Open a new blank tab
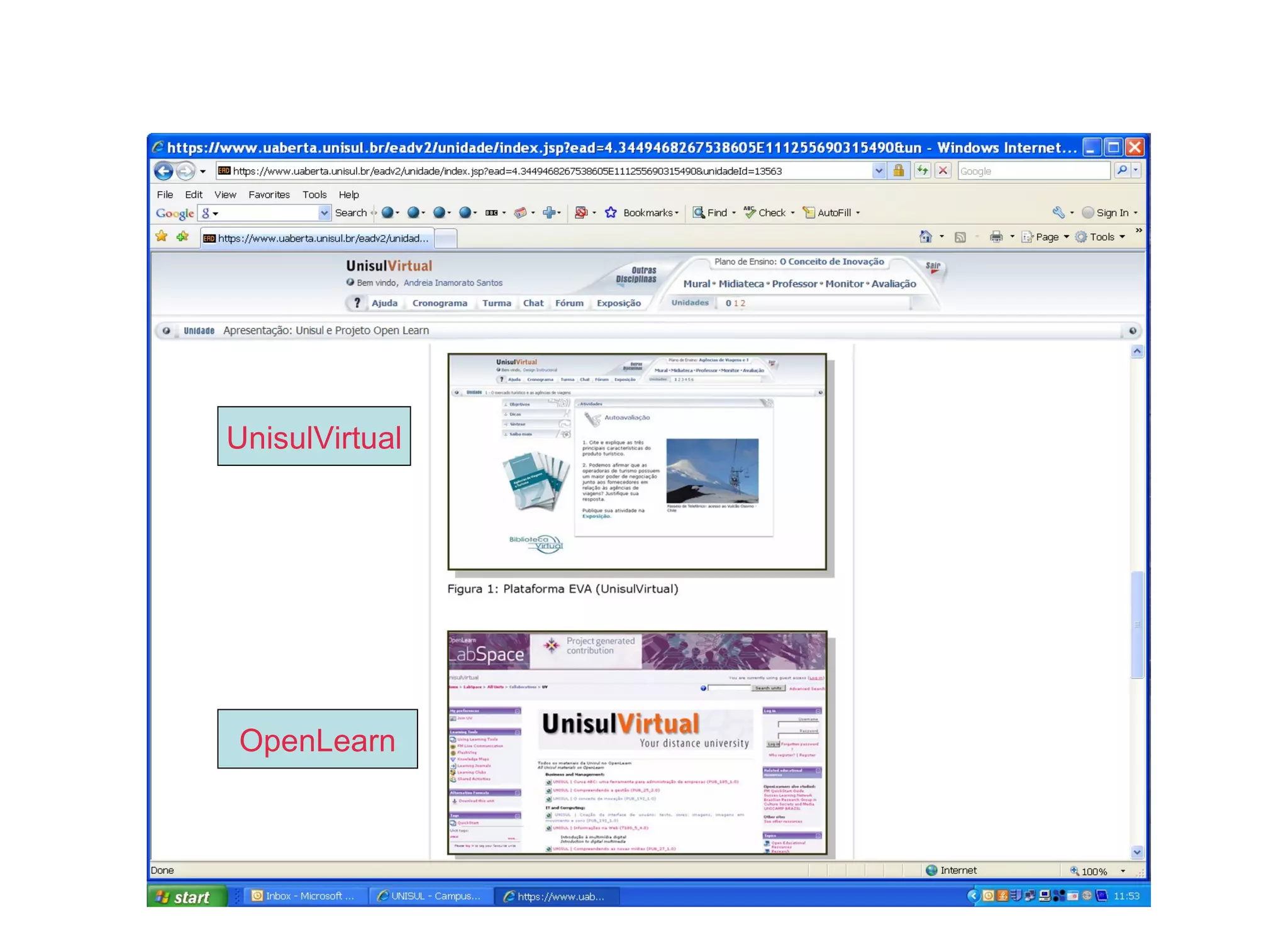 [x=445, y=239]
